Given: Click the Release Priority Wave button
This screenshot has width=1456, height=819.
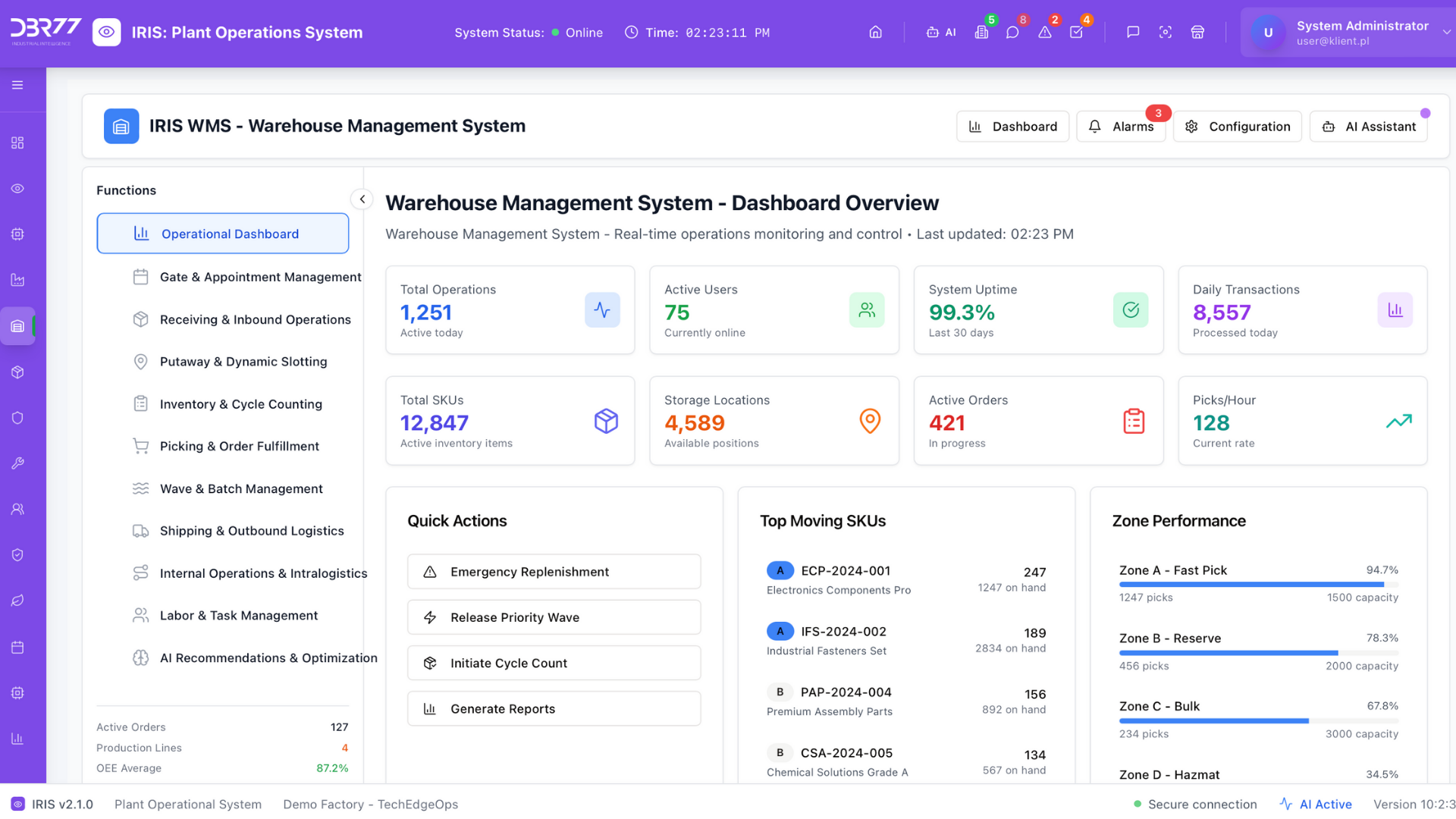Looking at the screenshot, I should (554, 617).
